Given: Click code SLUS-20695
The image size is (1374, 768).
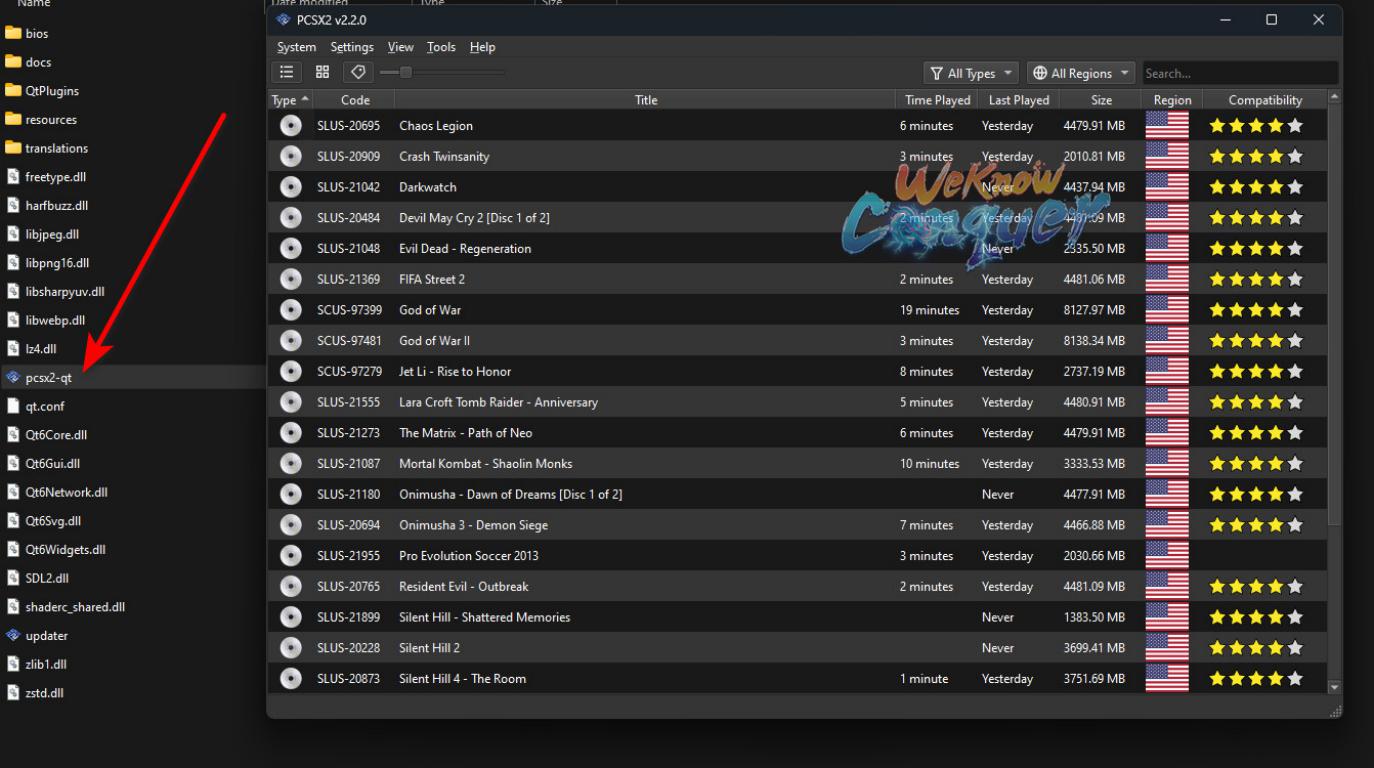Looking at the screenshot, I should point(349,126).
